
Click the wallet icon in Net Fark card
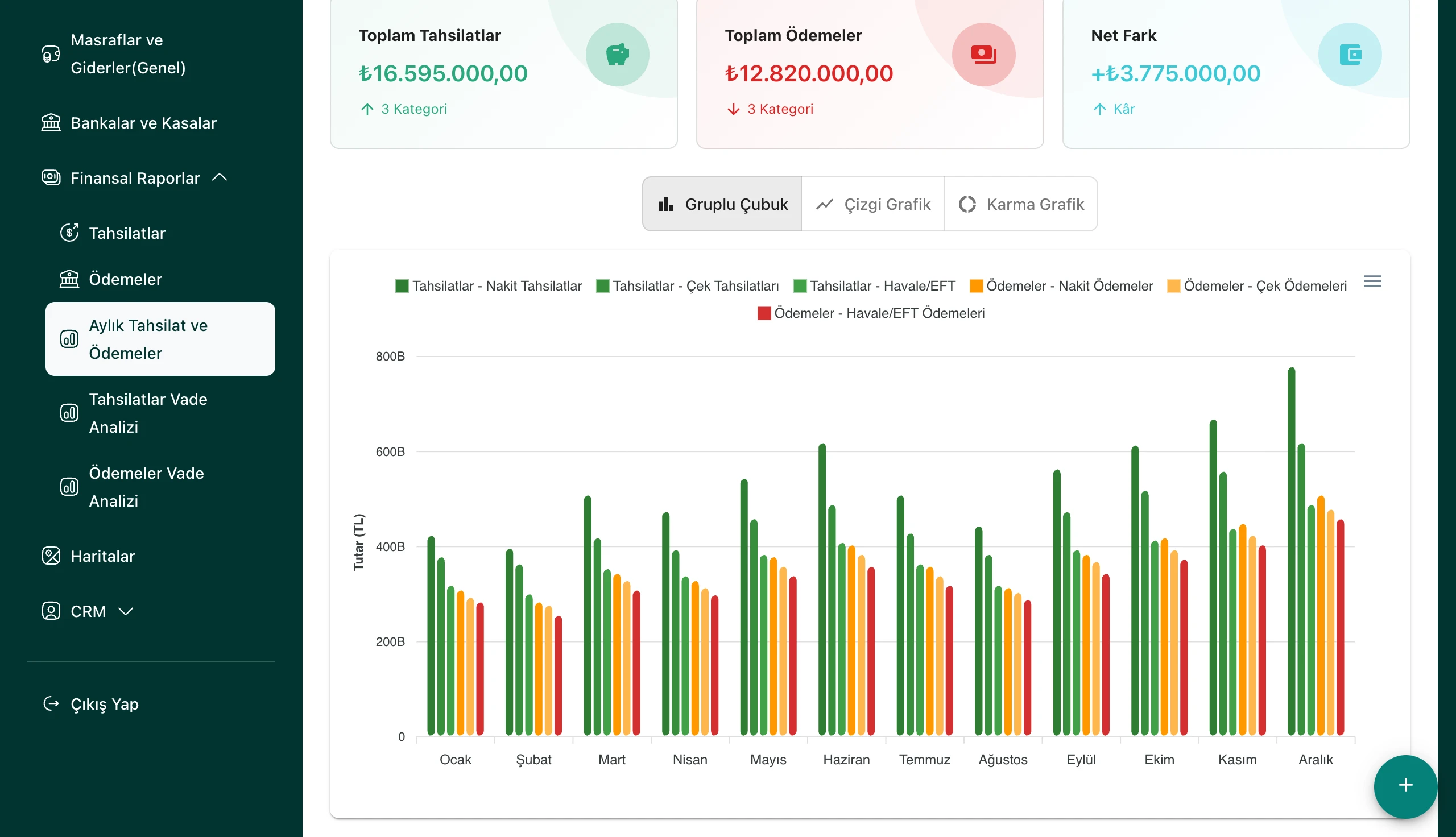point(1349,55)
